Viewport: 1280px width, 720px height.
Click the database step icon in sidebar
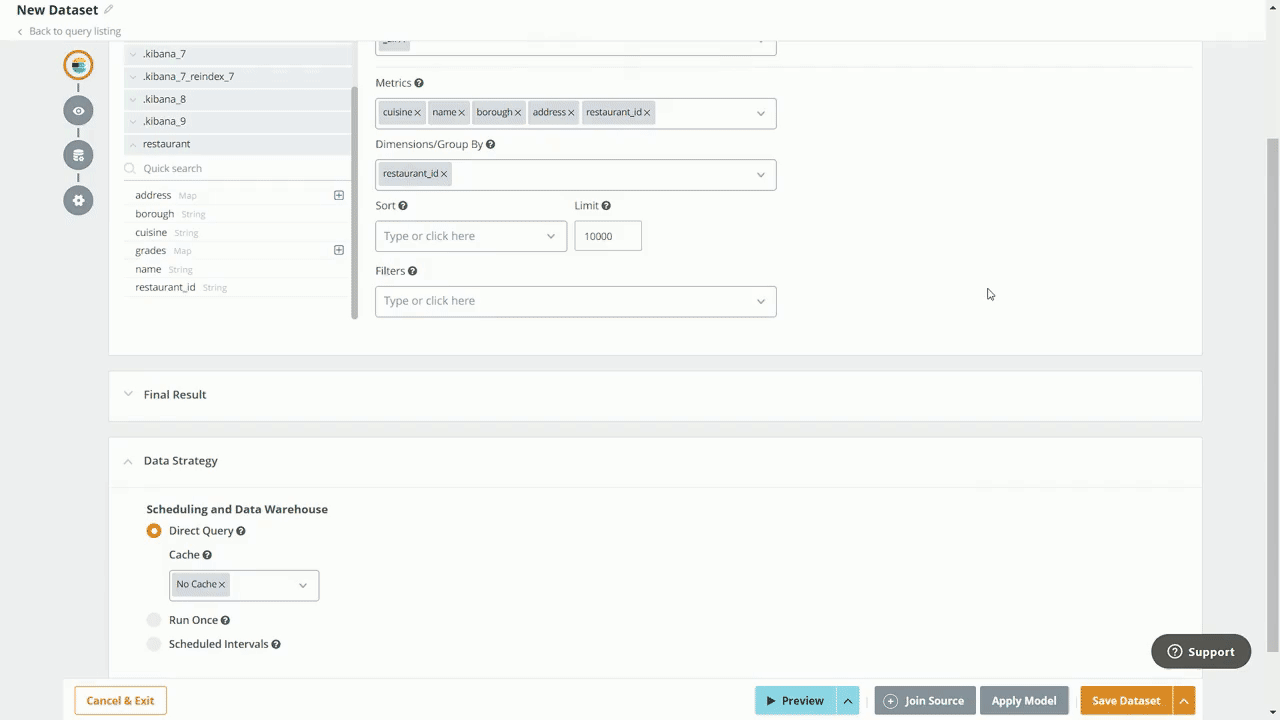coord(78,156)
